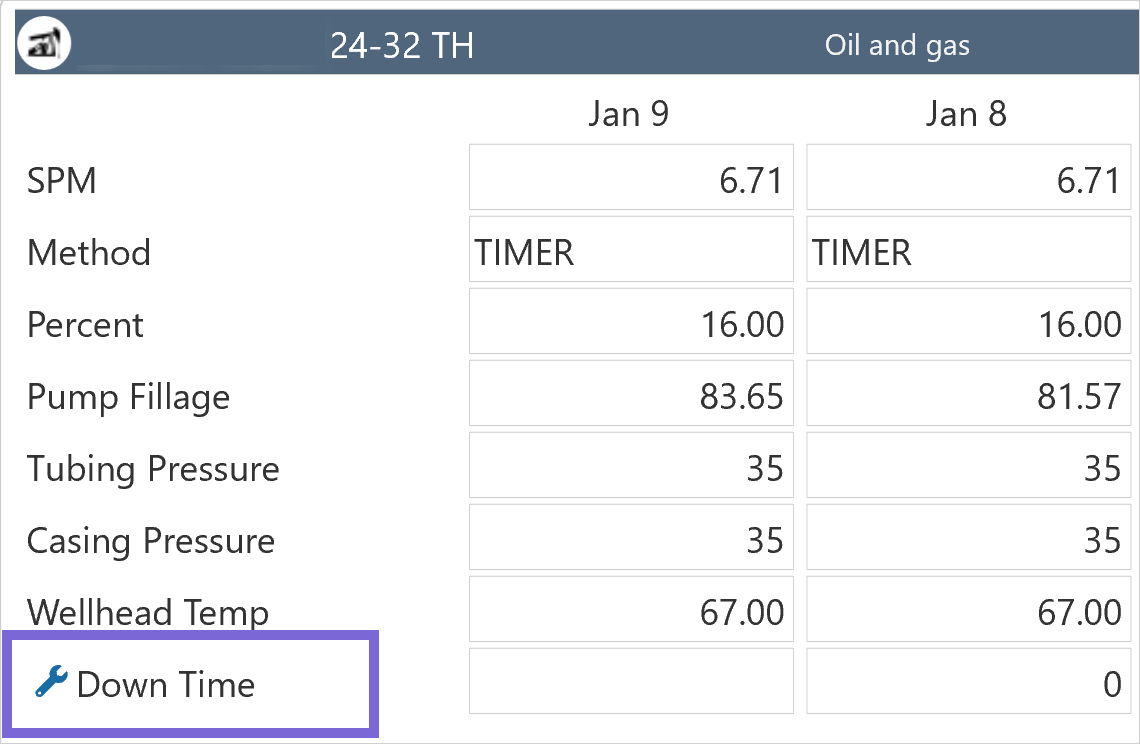1140x744 pixels.
Task: Click the Jan 9 Percent field
Action: (x=631, y=325)
